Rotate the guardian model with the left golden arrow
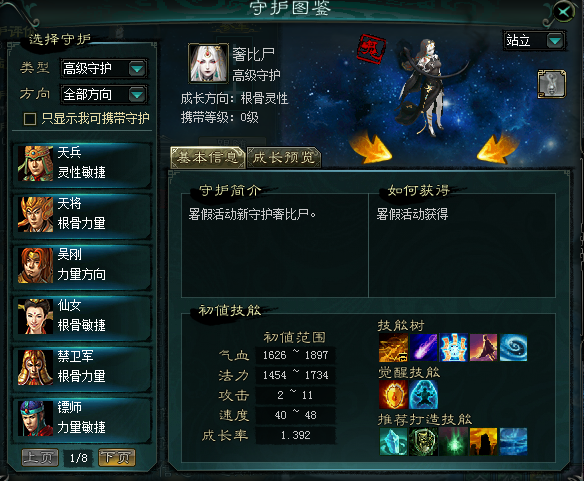Image resolution: width=584 pixels, height=481 pixels. pyautogui.click(x=370, y=148)
